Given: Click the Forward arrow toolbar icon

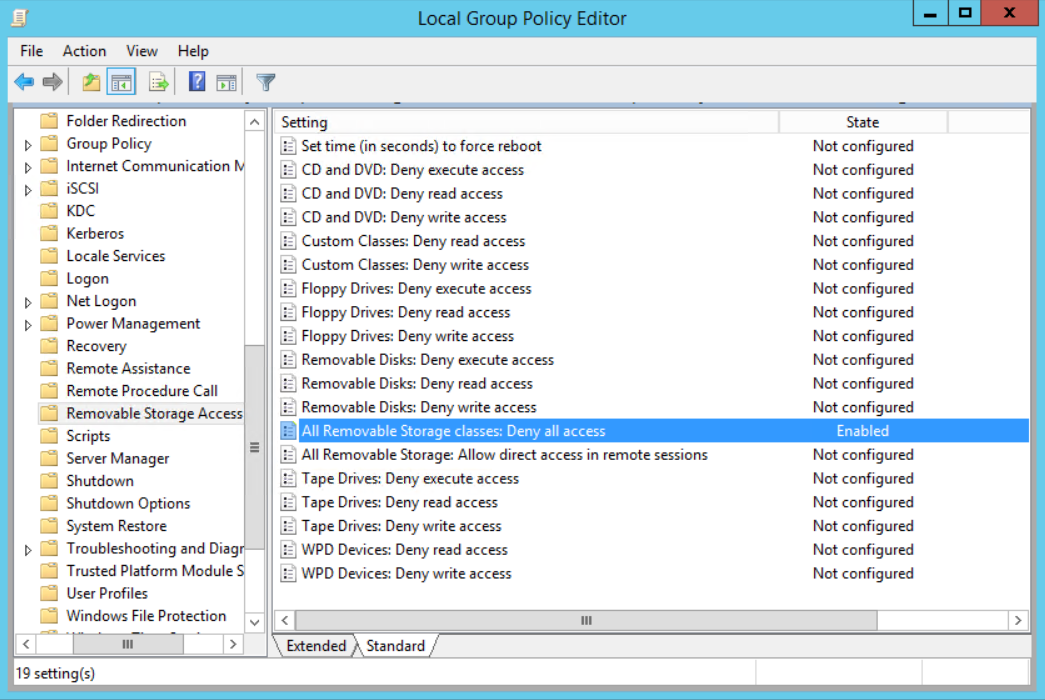Looking at the screenshot, I should point(52,82).
